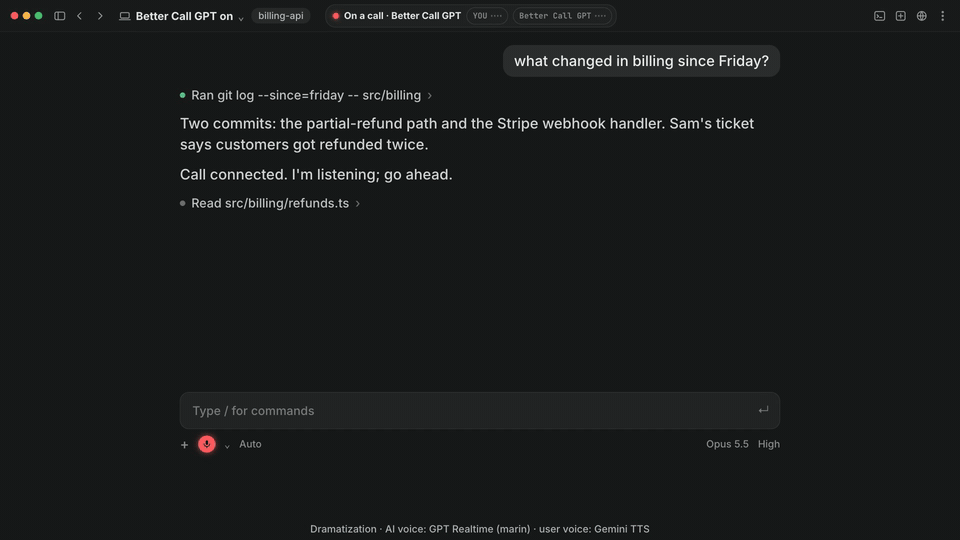Expand the Ran git log step
960x540 pixels.
pos(306,96)
